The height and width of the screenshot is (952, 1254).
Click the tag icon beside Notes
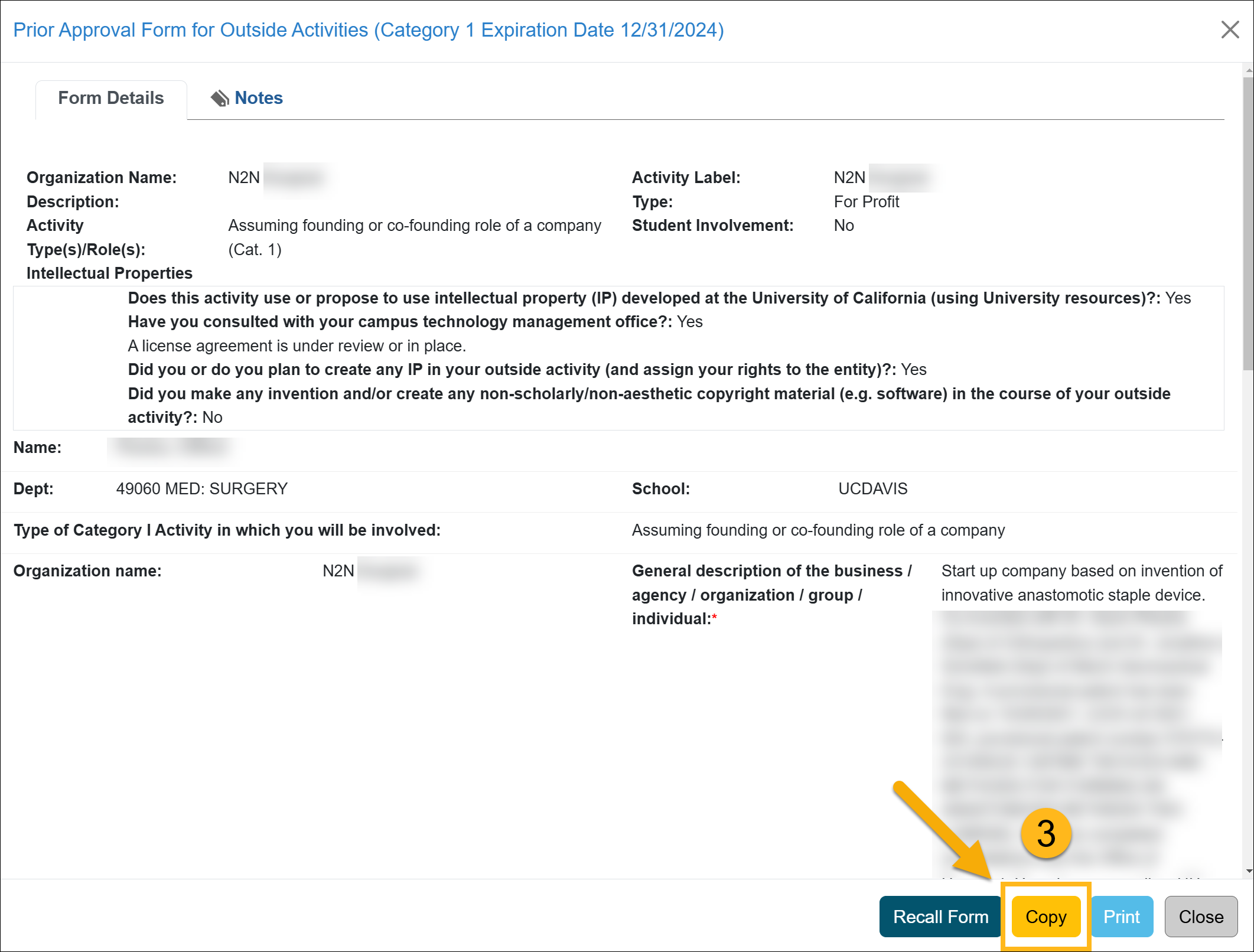pos(220,98)
